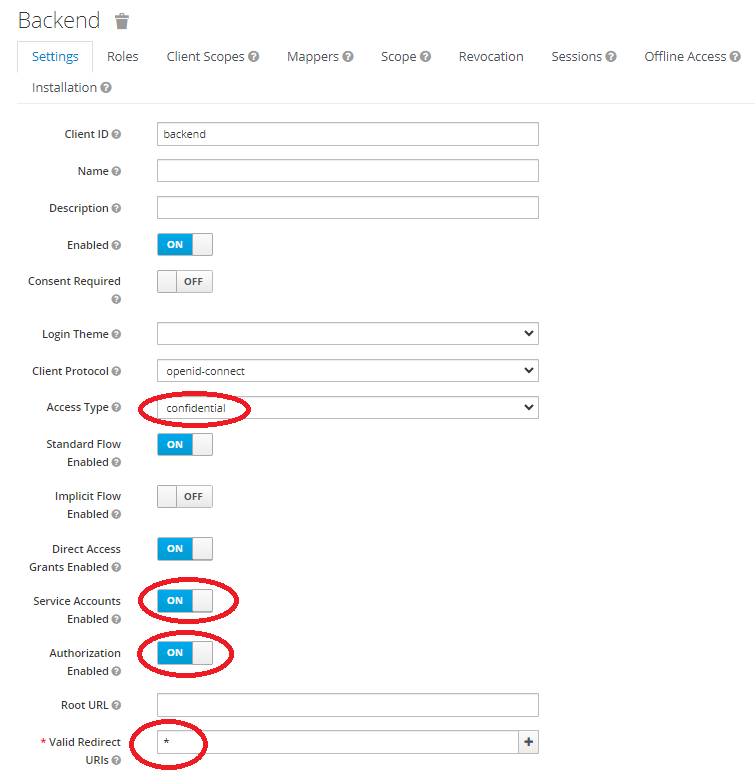Switch to the Installation tab
The width and height of the screenshot is (755, 774).
64,88
